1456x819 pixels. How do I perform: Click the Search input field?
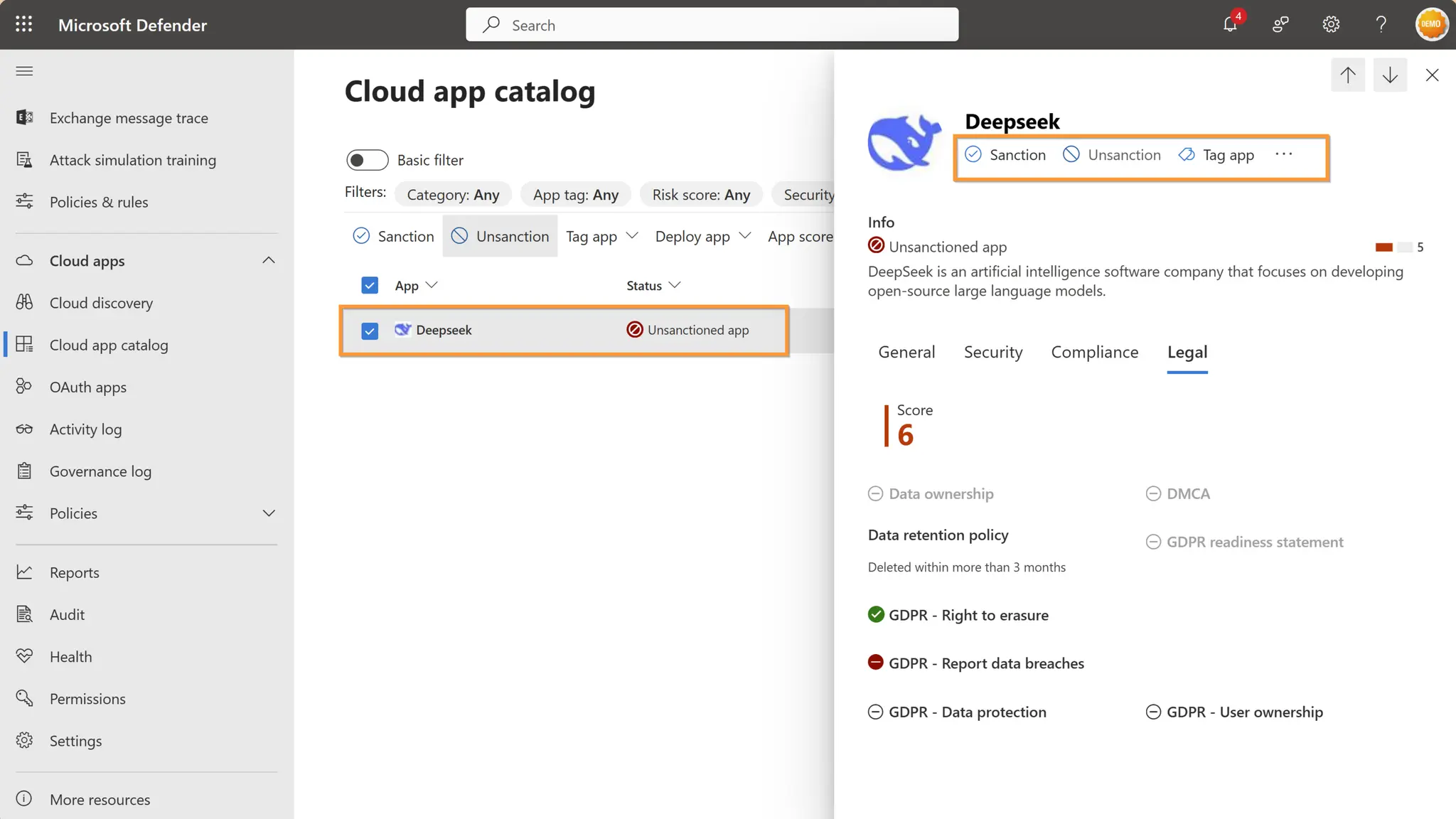711,26
